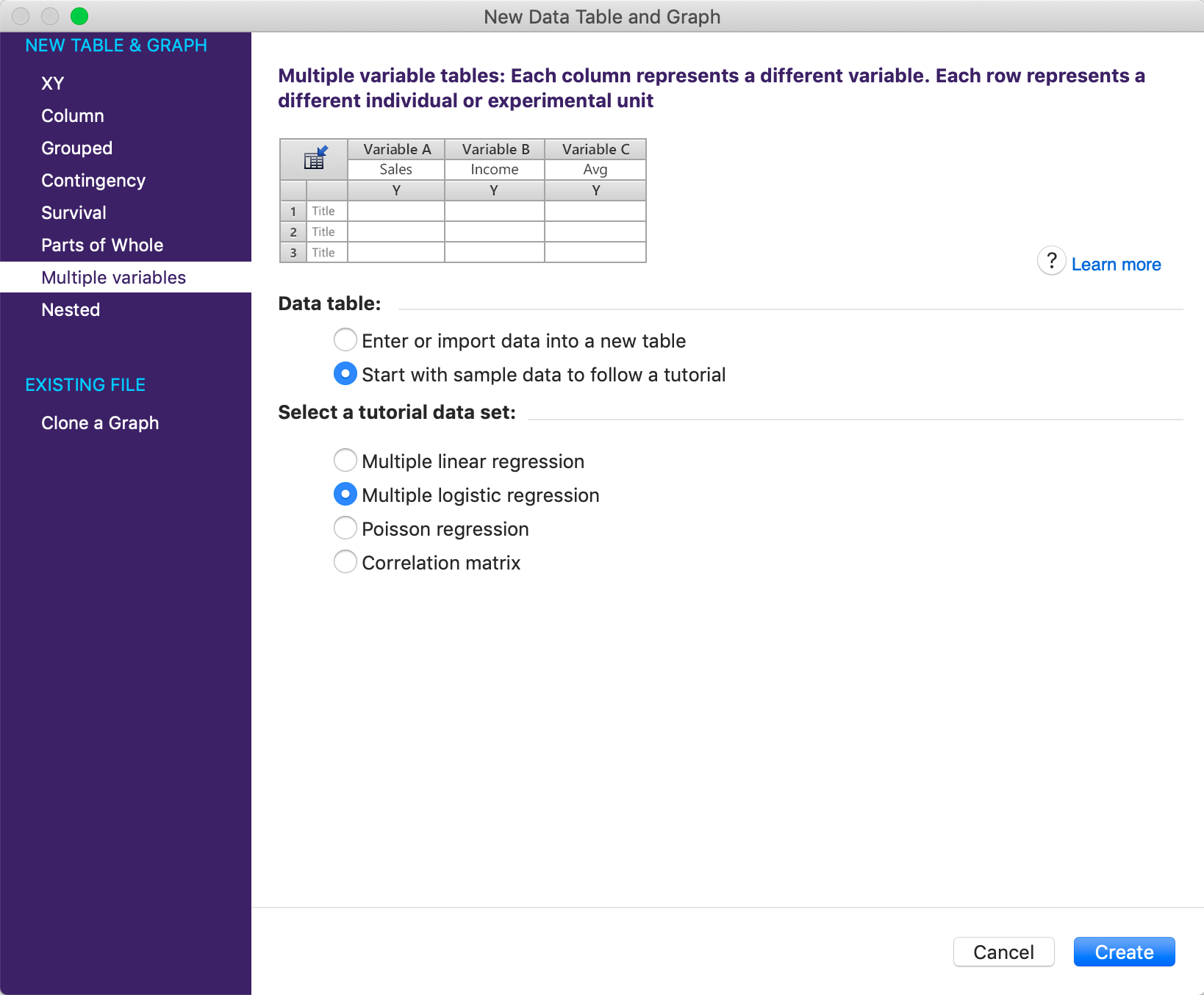
Task: Open Clone a Graph option
Action: pos(100,423)
